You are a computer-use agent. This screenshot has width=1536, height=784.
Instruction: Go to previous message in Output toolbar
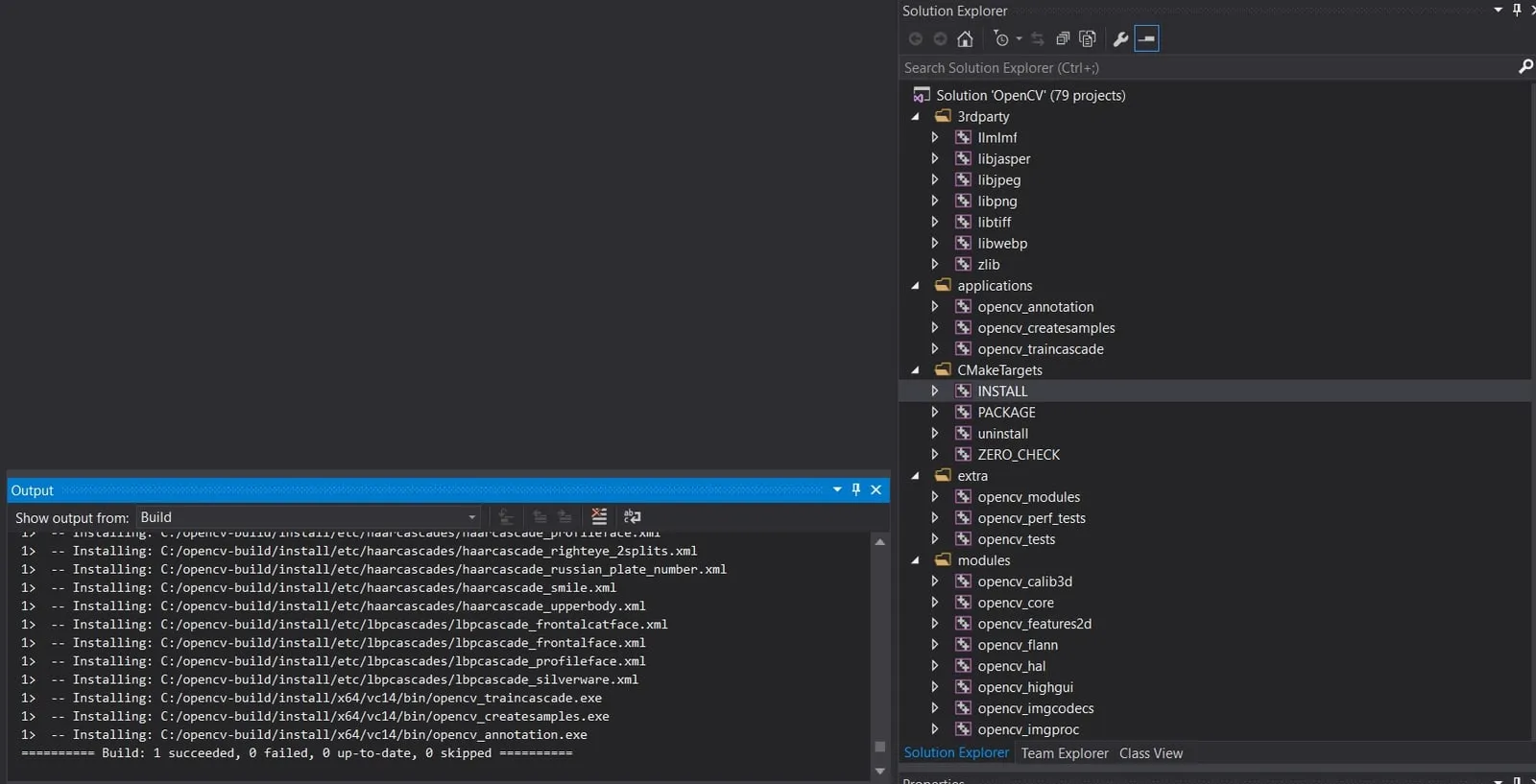[x=540, y=516]
